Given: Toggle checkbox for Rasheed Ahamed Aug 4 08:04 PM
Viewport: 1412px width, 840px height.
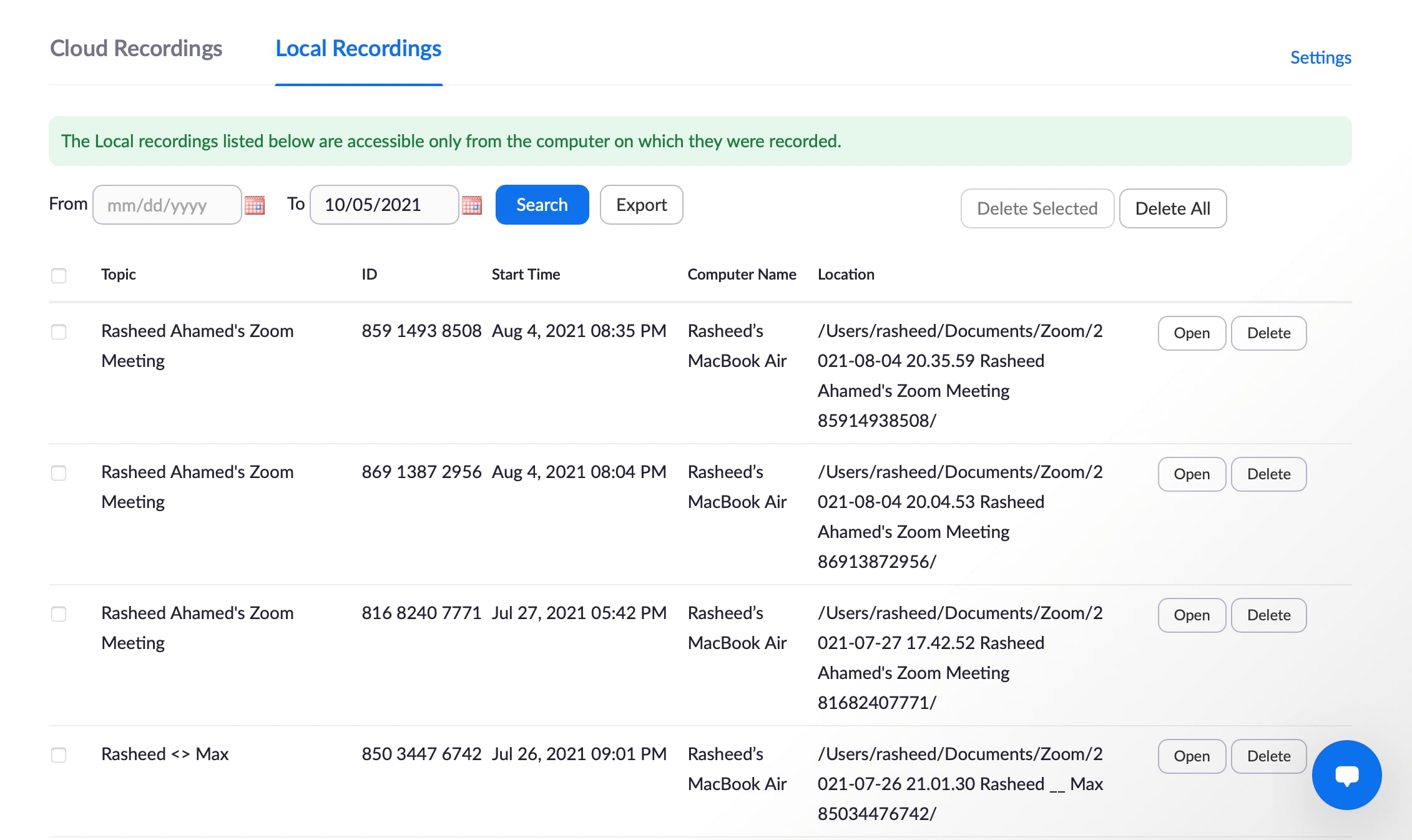Looking at the screenshot, I should 58,473.
